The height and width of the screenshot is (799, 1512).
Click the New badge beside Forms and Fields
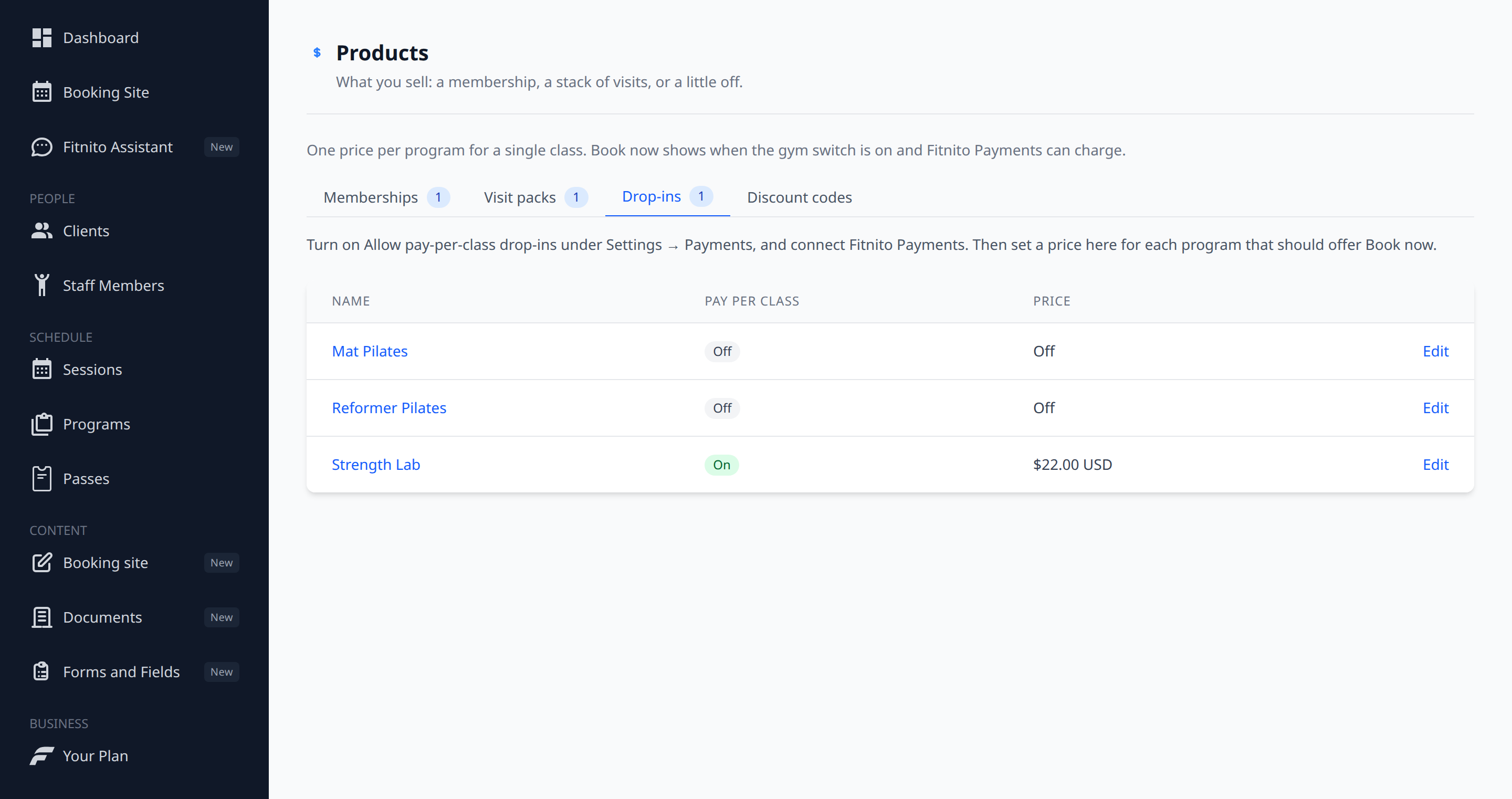[221, 671]
